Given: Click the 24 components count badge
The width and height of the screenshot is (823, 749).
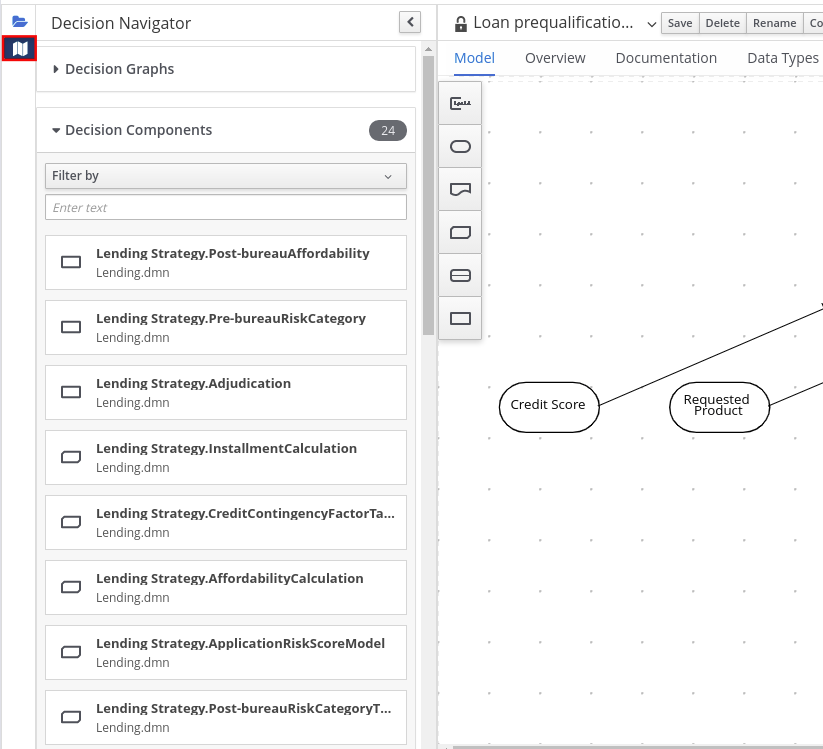Looking at the screenshot, I should click(387, 130).
